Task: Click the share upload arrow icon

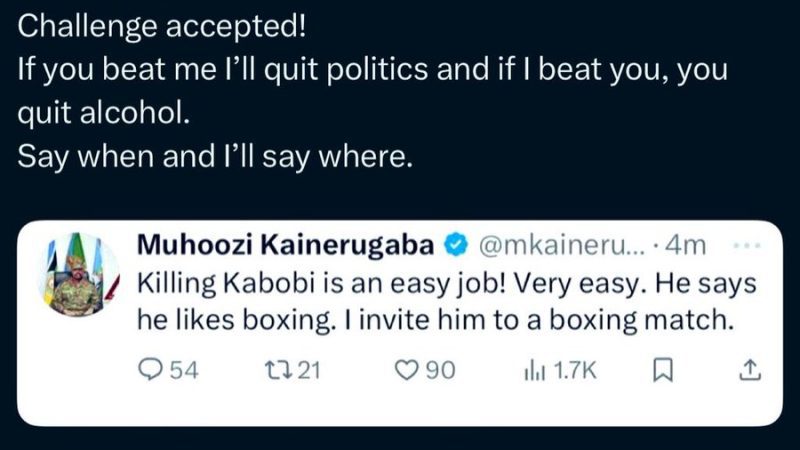Action: [748, 370]
